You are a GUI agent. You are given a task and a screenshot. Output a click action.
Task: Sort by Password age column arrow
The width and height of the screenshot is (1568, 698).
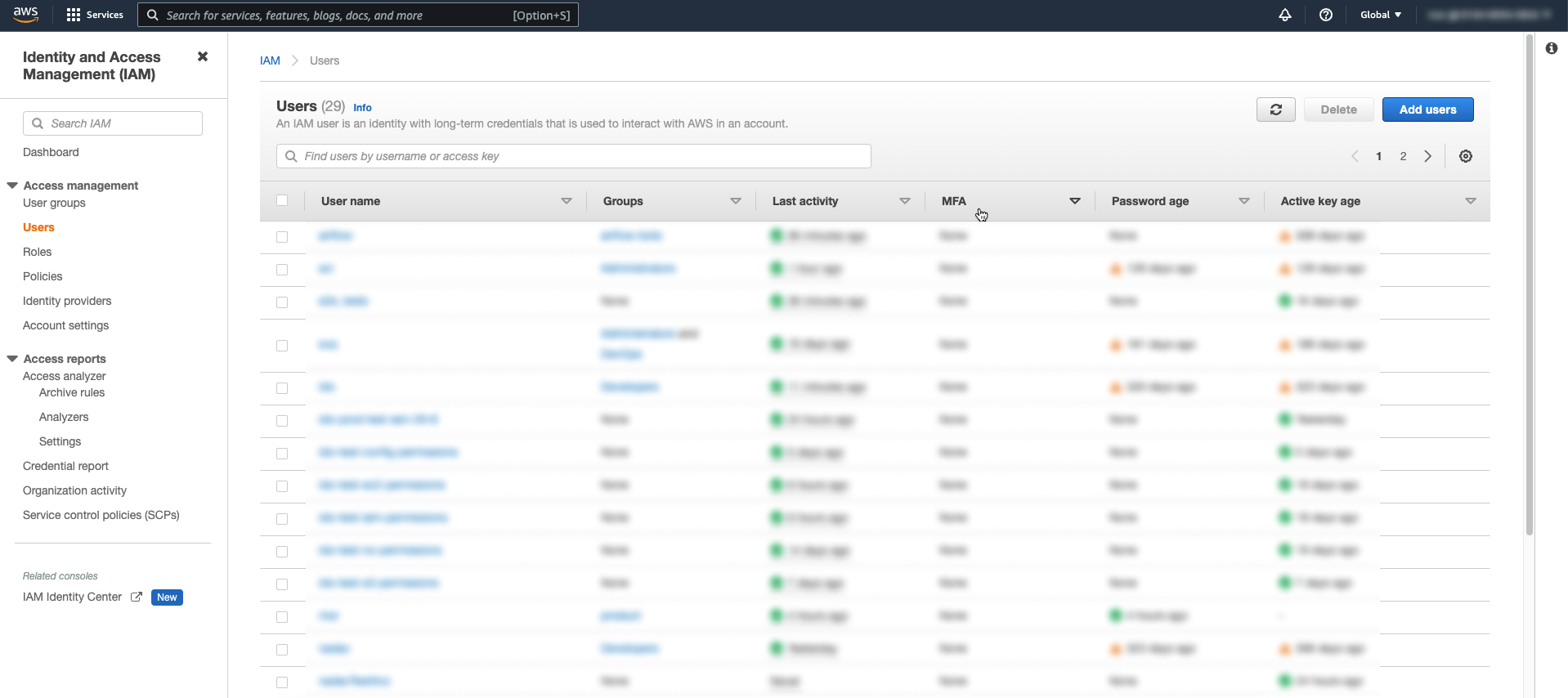1244,201
